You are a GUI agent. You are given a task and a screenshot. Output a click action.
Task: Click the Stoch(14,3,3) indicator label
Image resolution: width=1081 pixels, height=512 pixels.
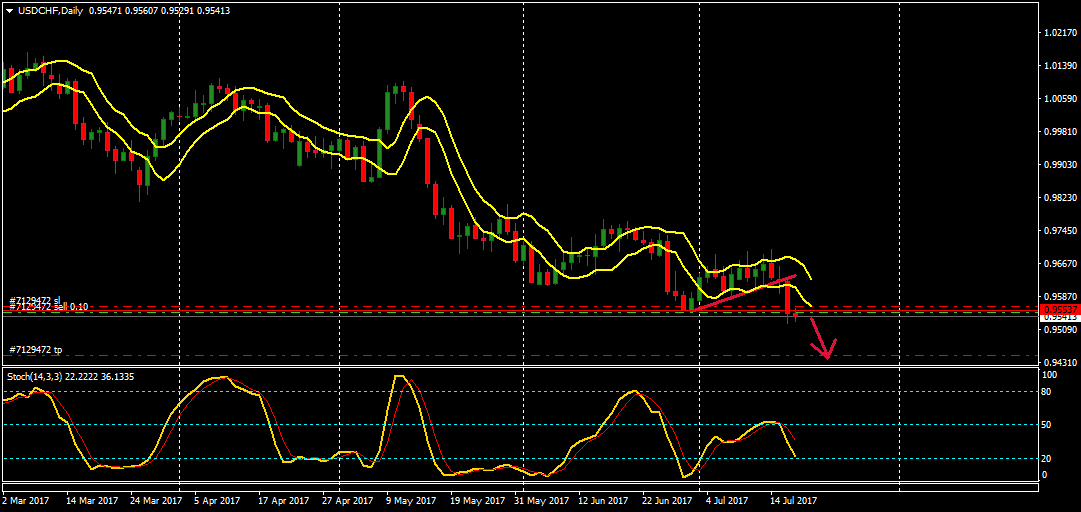36,376
